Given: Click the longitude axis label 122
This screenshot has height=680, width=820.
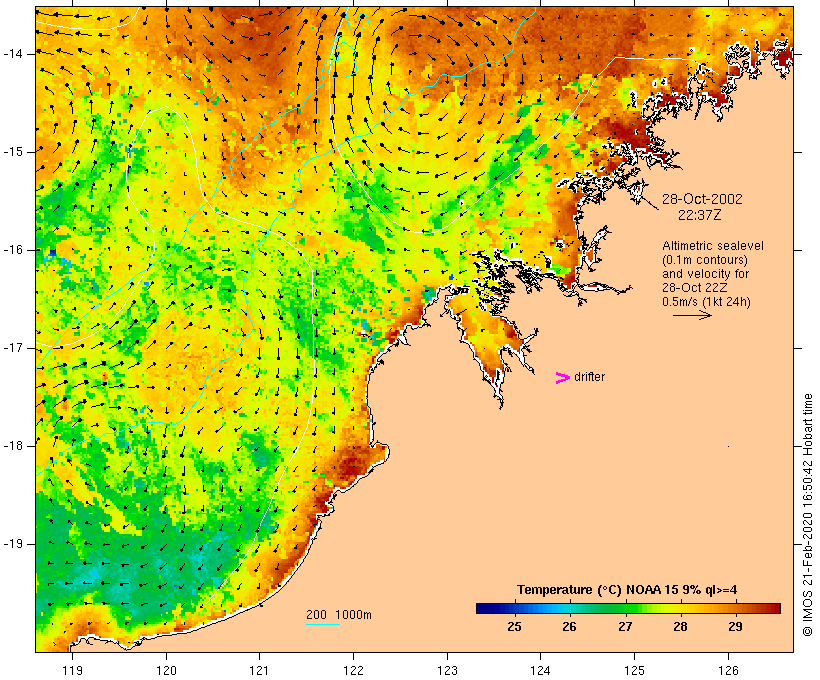Looking at the screenshot, I should click(354, 670).
